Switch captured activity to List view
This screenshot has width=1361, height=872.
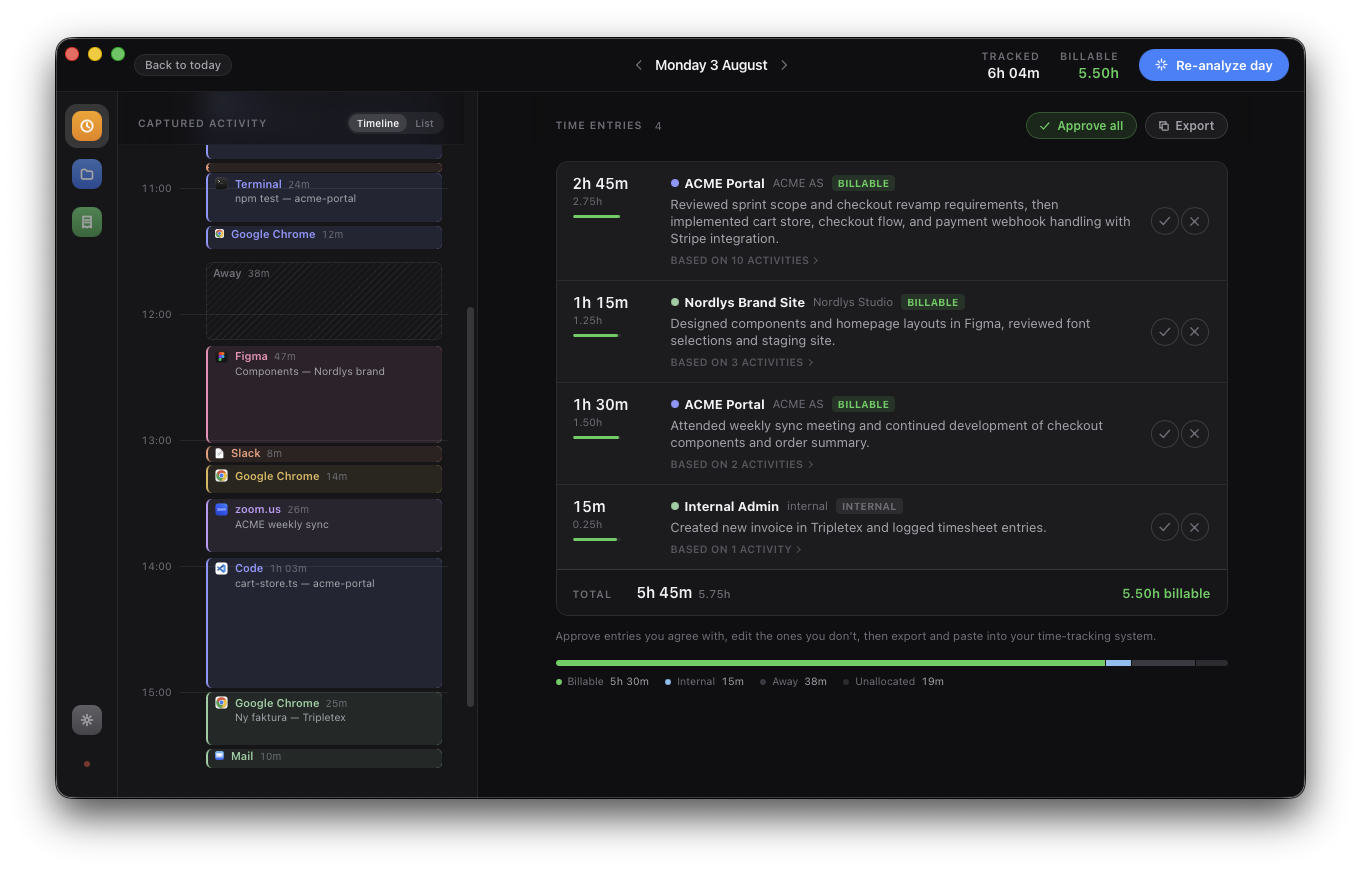click(424, 123)
